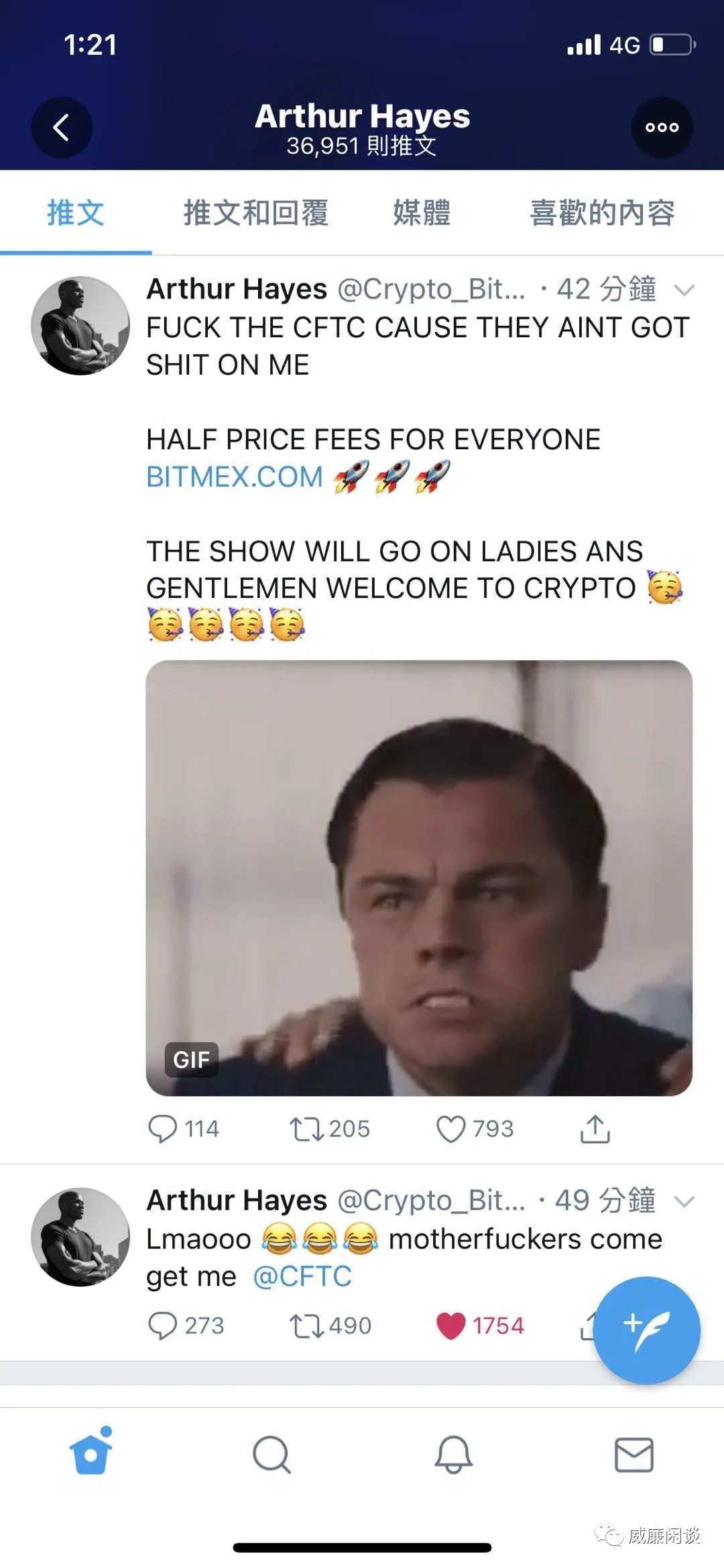Unlike the tweet with 1754 likes
The image size is (724, 1568).
(450, 1325)
